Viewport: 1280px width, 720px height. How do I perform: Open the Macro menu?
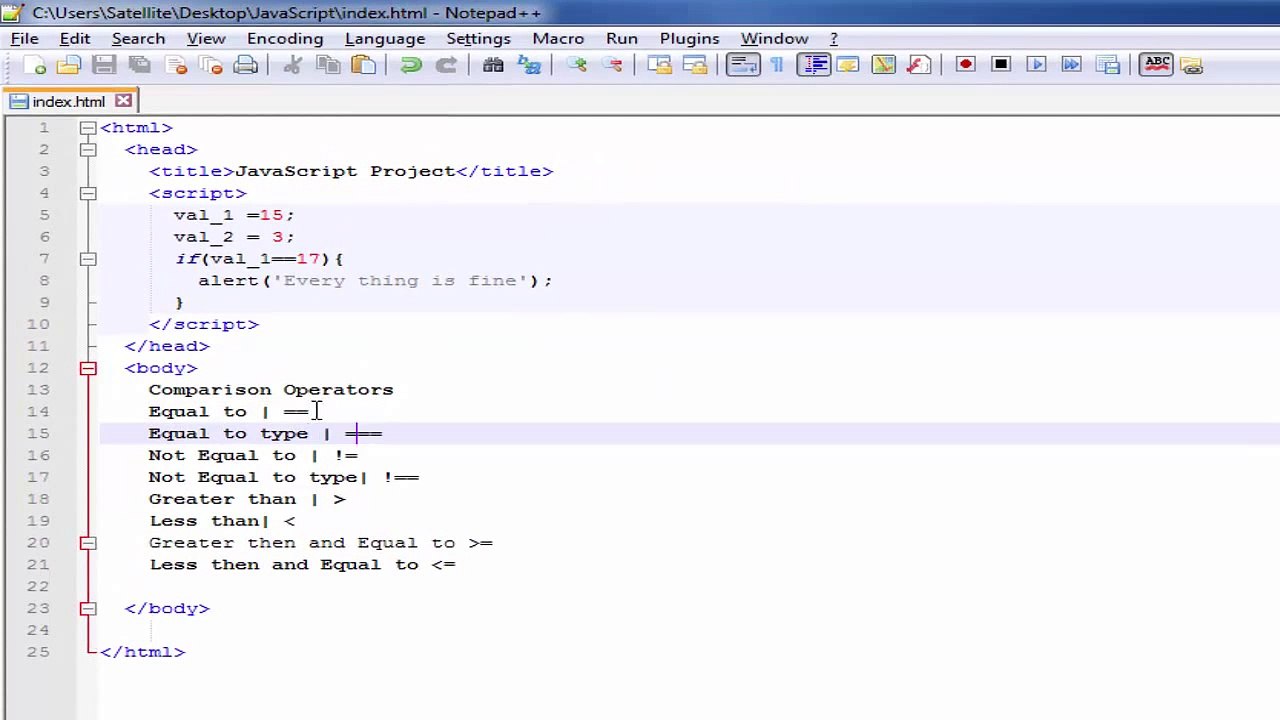tap(558, 38)
